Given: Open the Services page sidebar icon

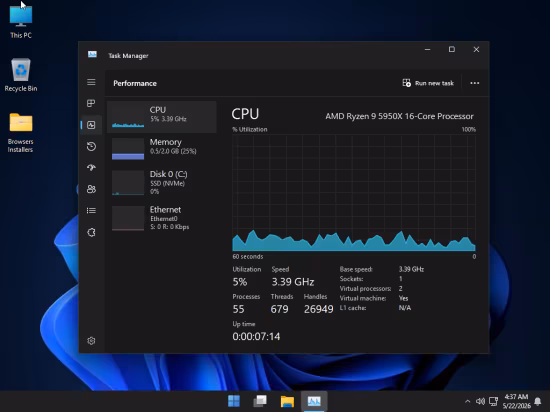Looking at the screenshot, I should pos(91,232).
